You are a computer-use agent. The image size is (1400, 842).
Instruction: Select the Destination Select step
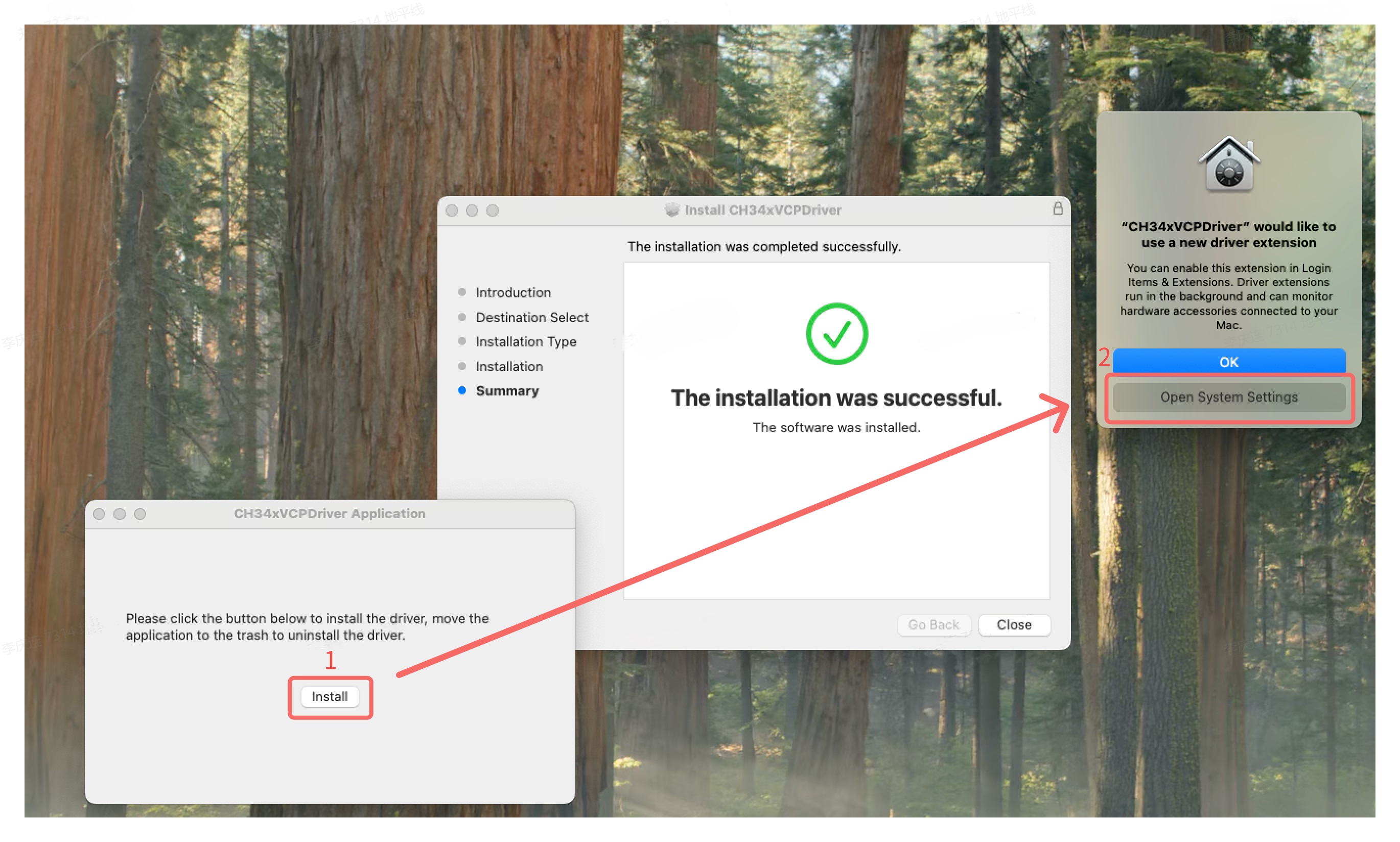point(531,317)
